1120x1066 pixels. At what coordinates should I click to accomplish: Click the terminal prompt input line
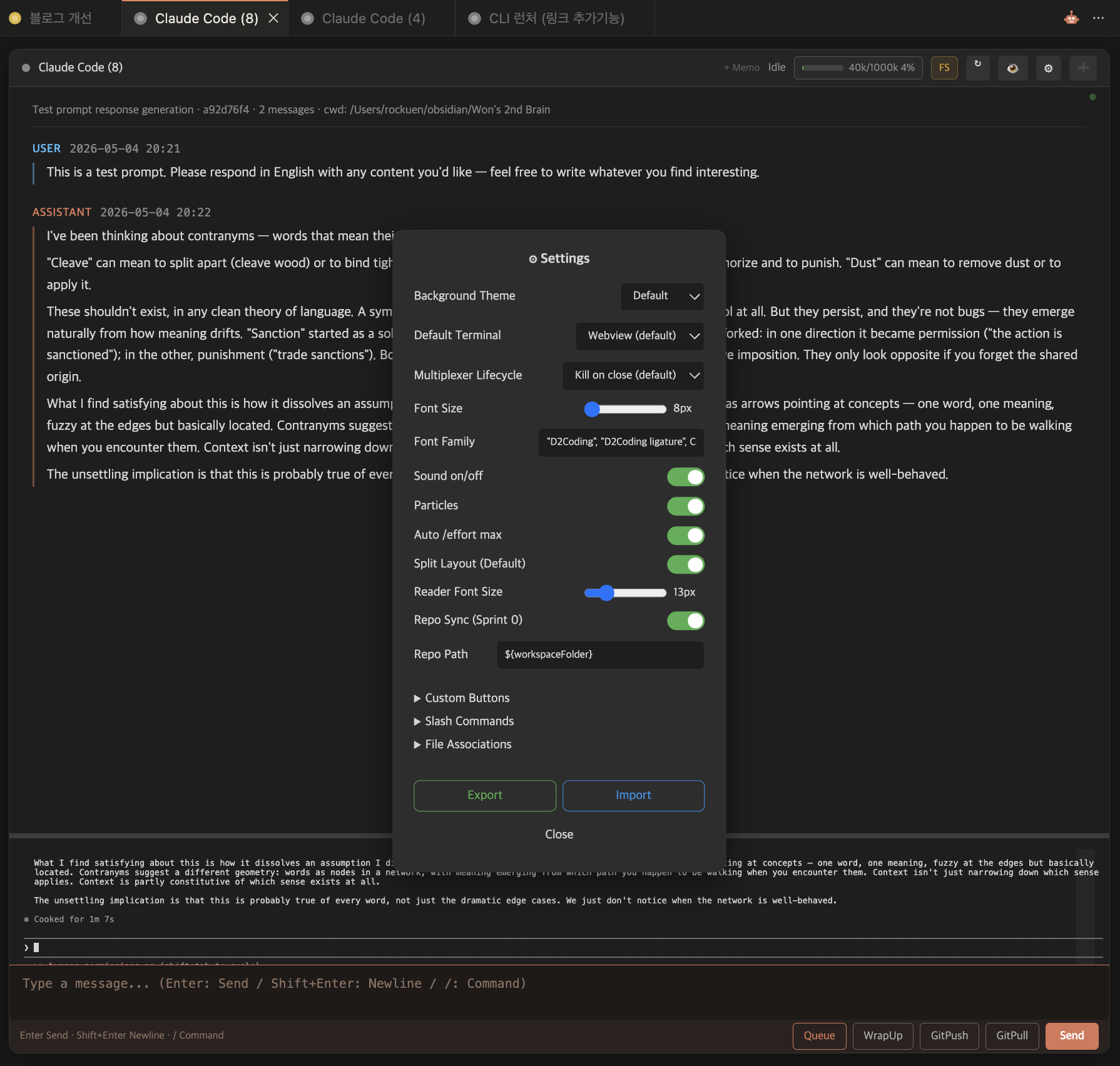(x=563, y=948)
